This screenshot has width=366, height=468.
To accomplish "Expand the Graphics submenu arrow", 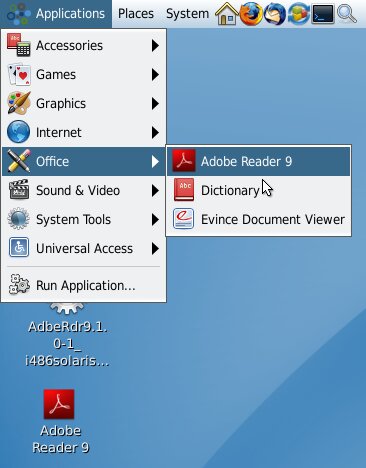I will tap(155, 103).
